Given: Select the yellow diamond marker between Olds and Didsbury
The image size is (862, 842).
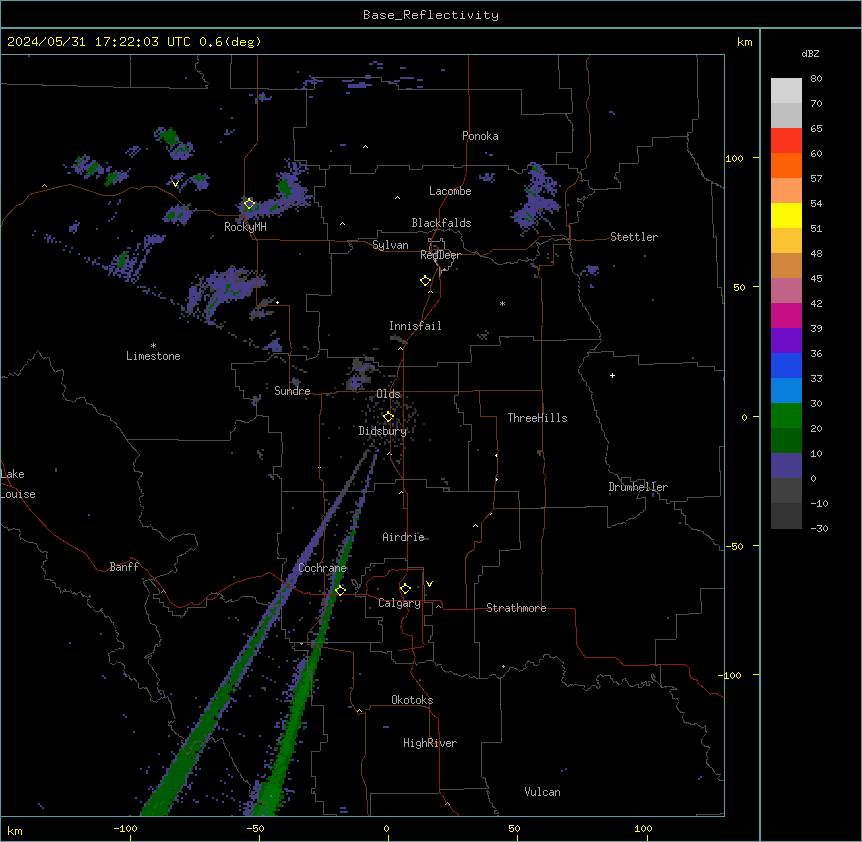Looking at the screenshot, I should point(389,417).
